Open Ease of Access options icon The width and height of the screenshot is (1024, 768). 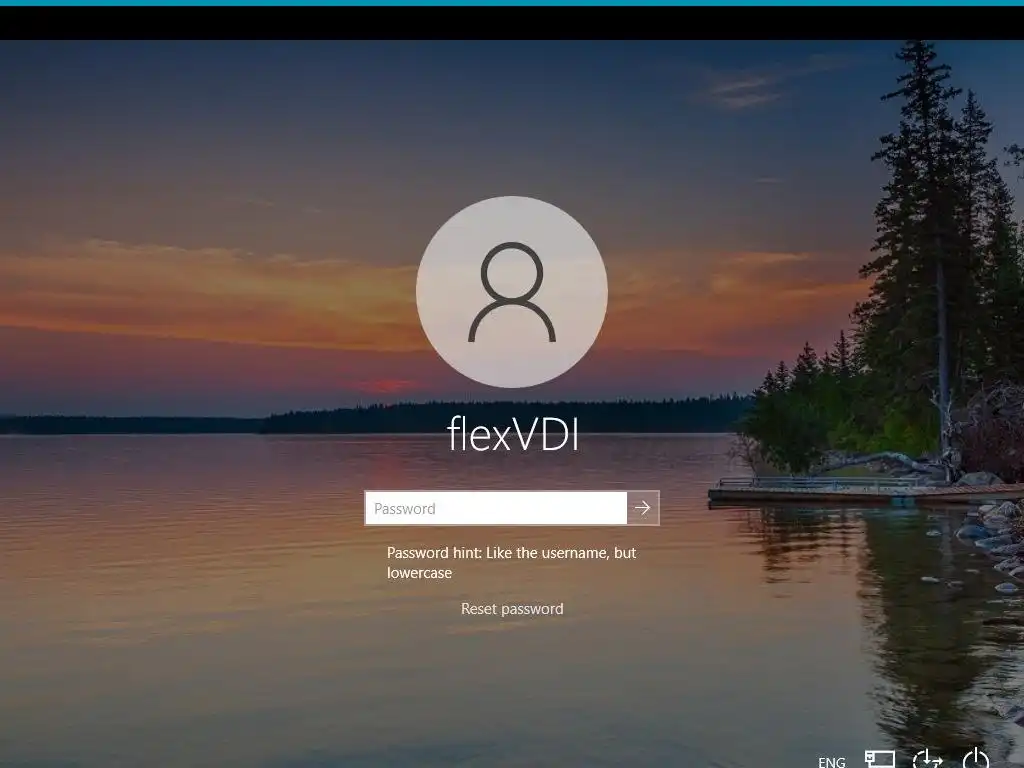pyautogui.click(x=927, y=760)
